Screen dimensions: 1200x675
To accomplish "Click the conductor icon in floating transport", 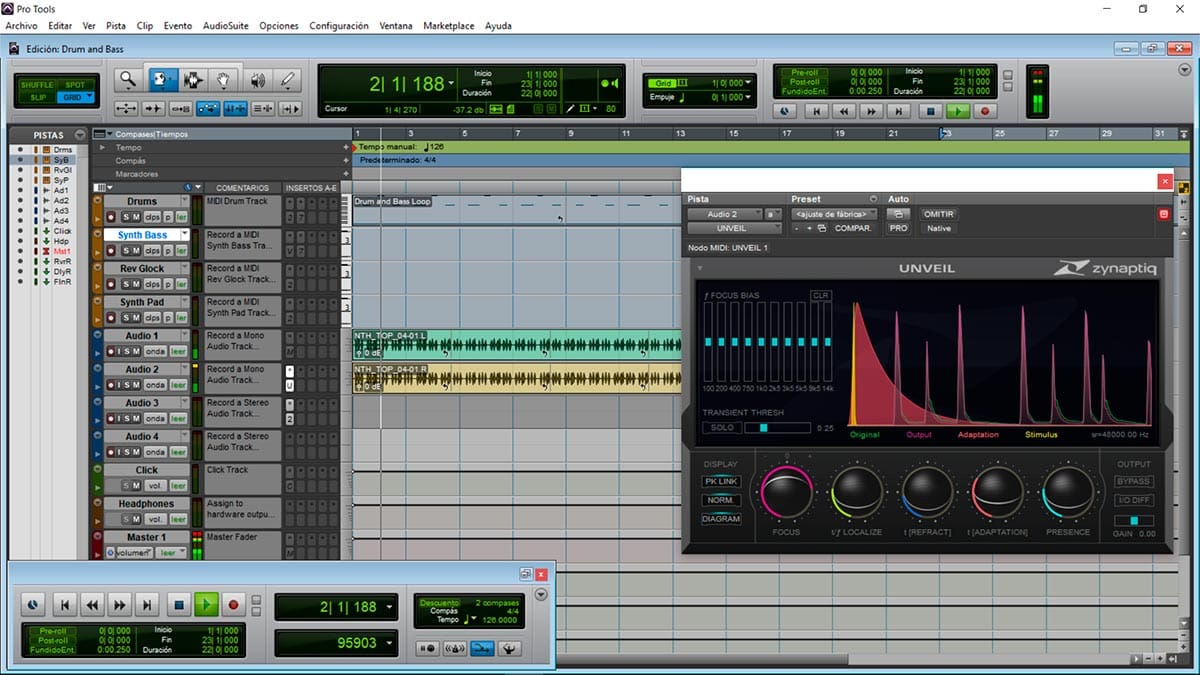I will [x=508, y=648].
